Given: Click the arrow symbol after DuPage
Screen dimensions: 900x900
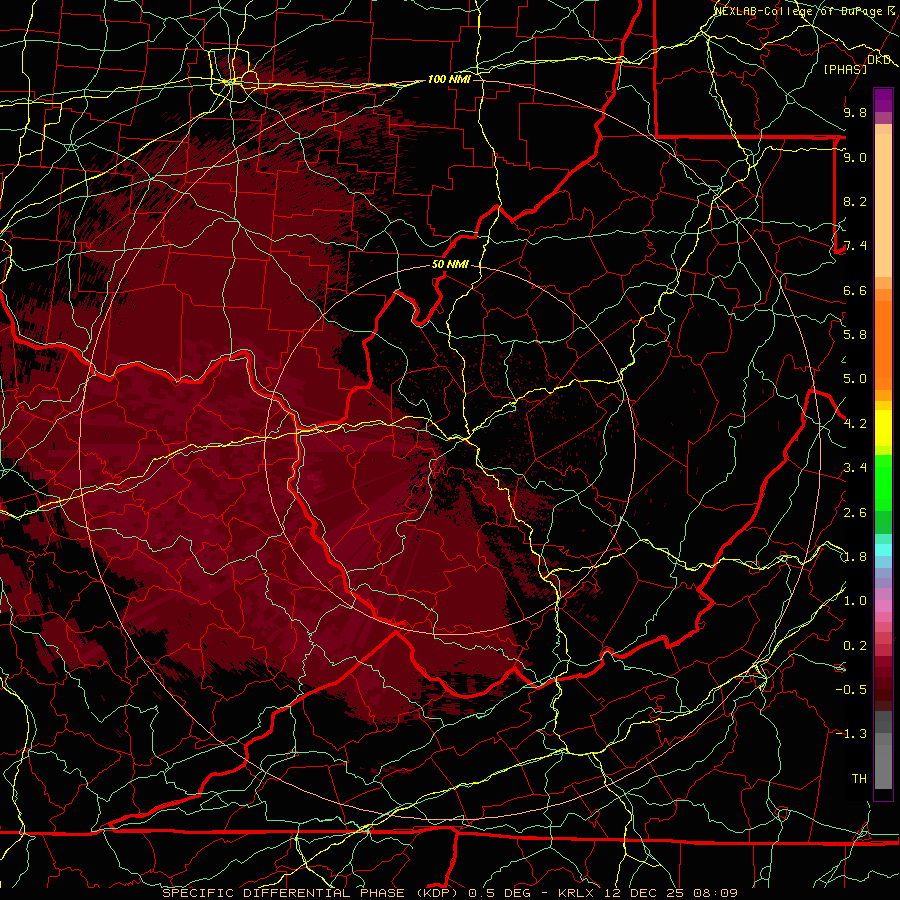Looking at the screenshot, I should [x=891, y=11].
